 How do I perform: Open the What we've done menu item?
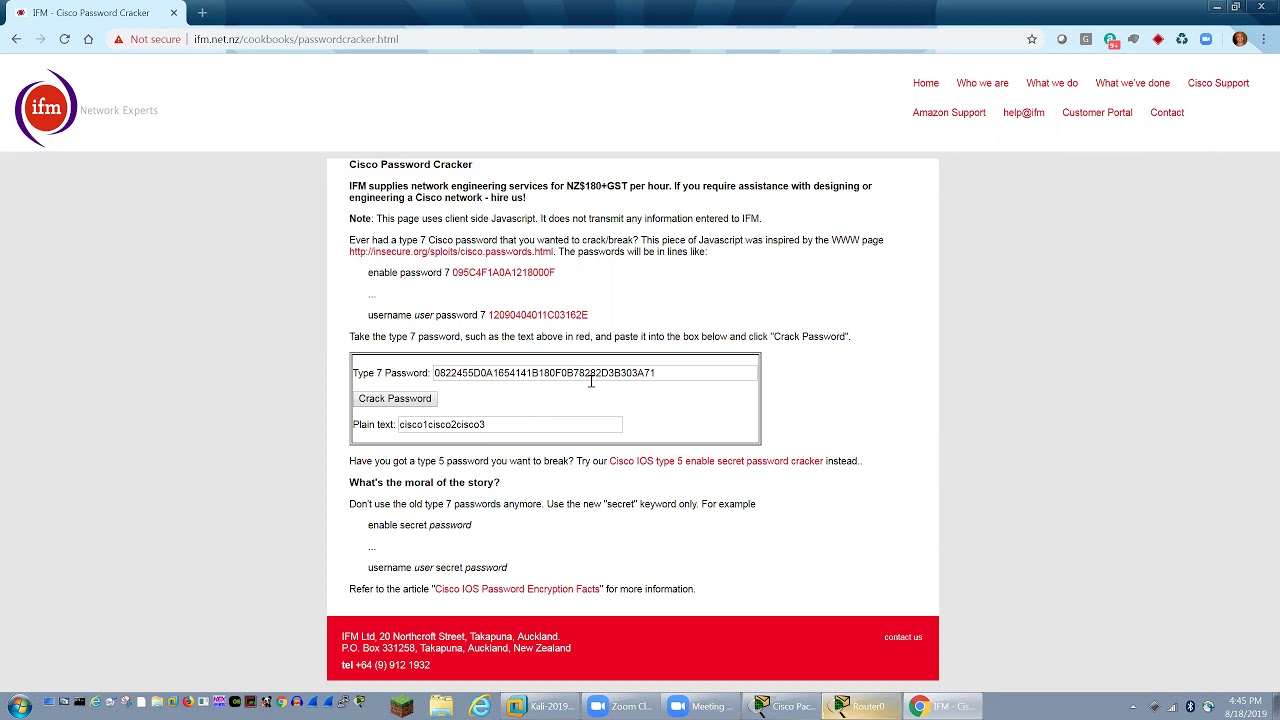pyautogui.click(x=1132, y=83)
